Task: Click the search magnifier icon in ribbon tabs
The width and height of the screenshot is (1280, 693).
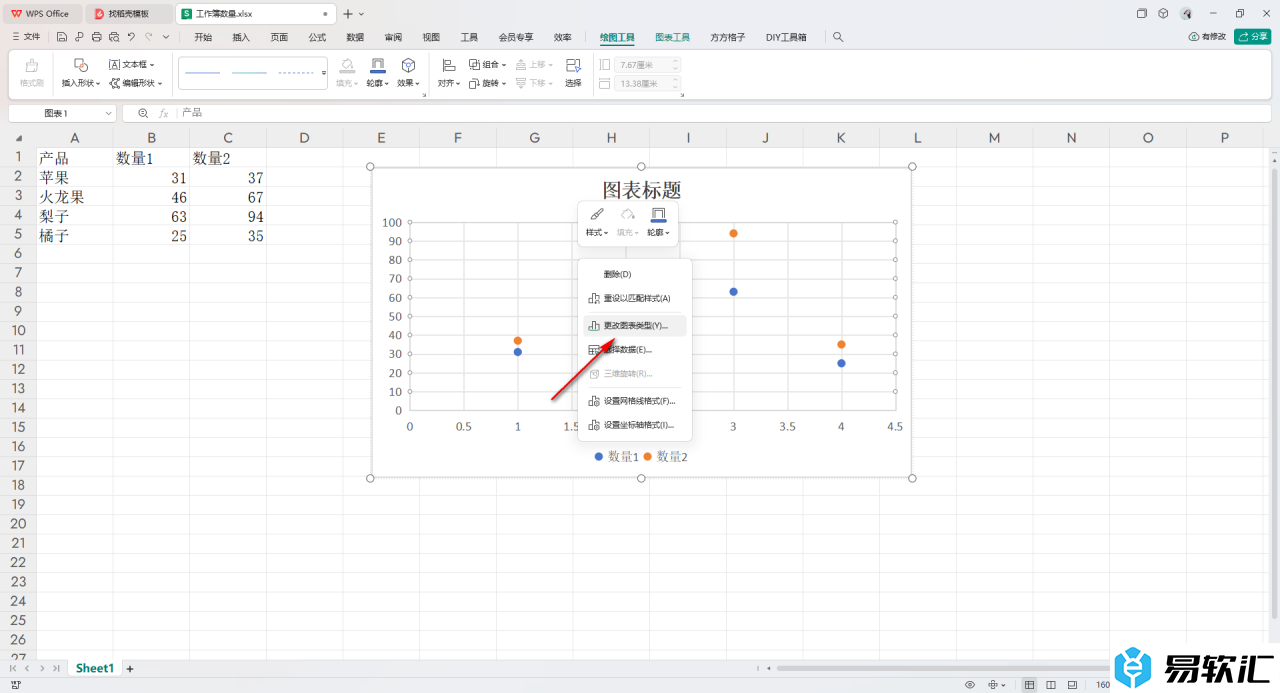Action: click(x=838, y=37)
